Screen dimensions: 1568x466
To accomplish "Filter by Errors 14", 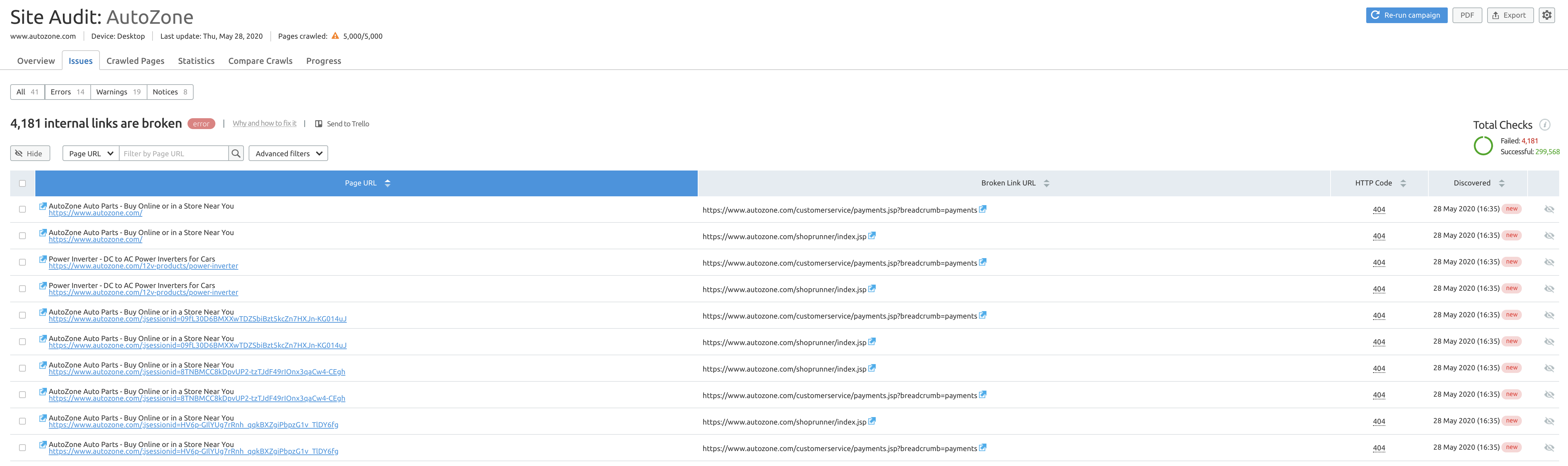I will [68, 92].
